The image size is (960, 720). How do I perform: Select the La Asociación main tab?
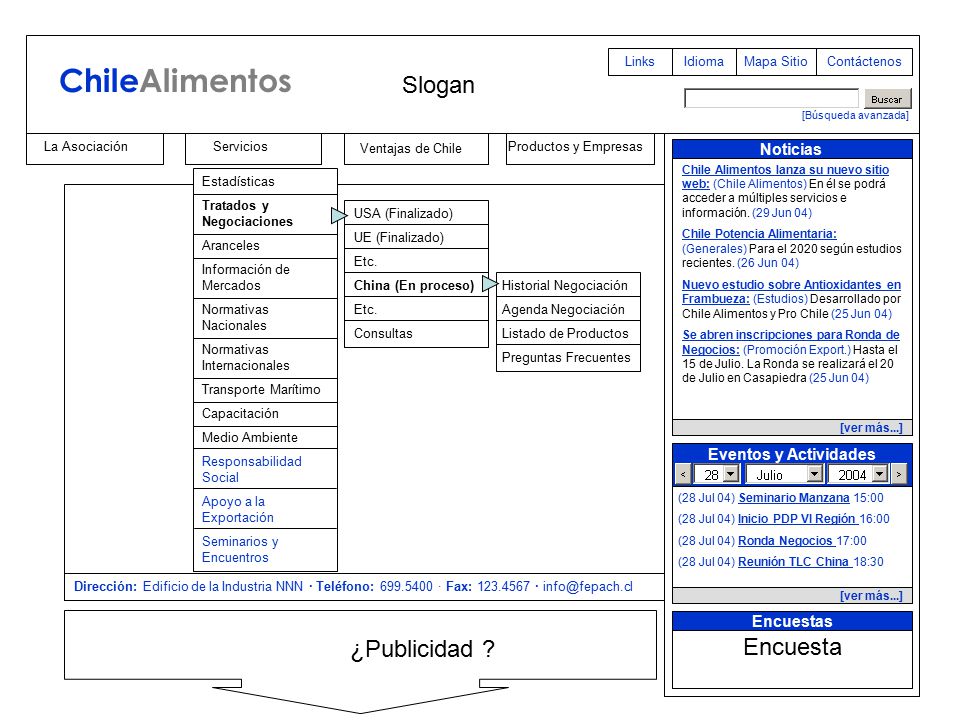point(95,149)
